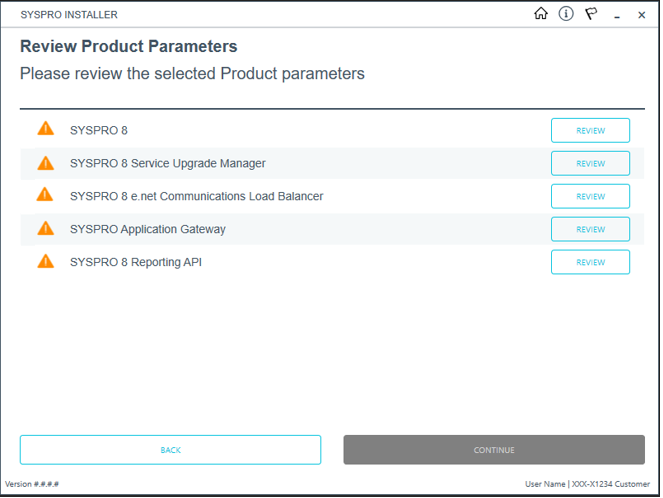Open Review for e.net Communications Load Balancer

[590, 196]
